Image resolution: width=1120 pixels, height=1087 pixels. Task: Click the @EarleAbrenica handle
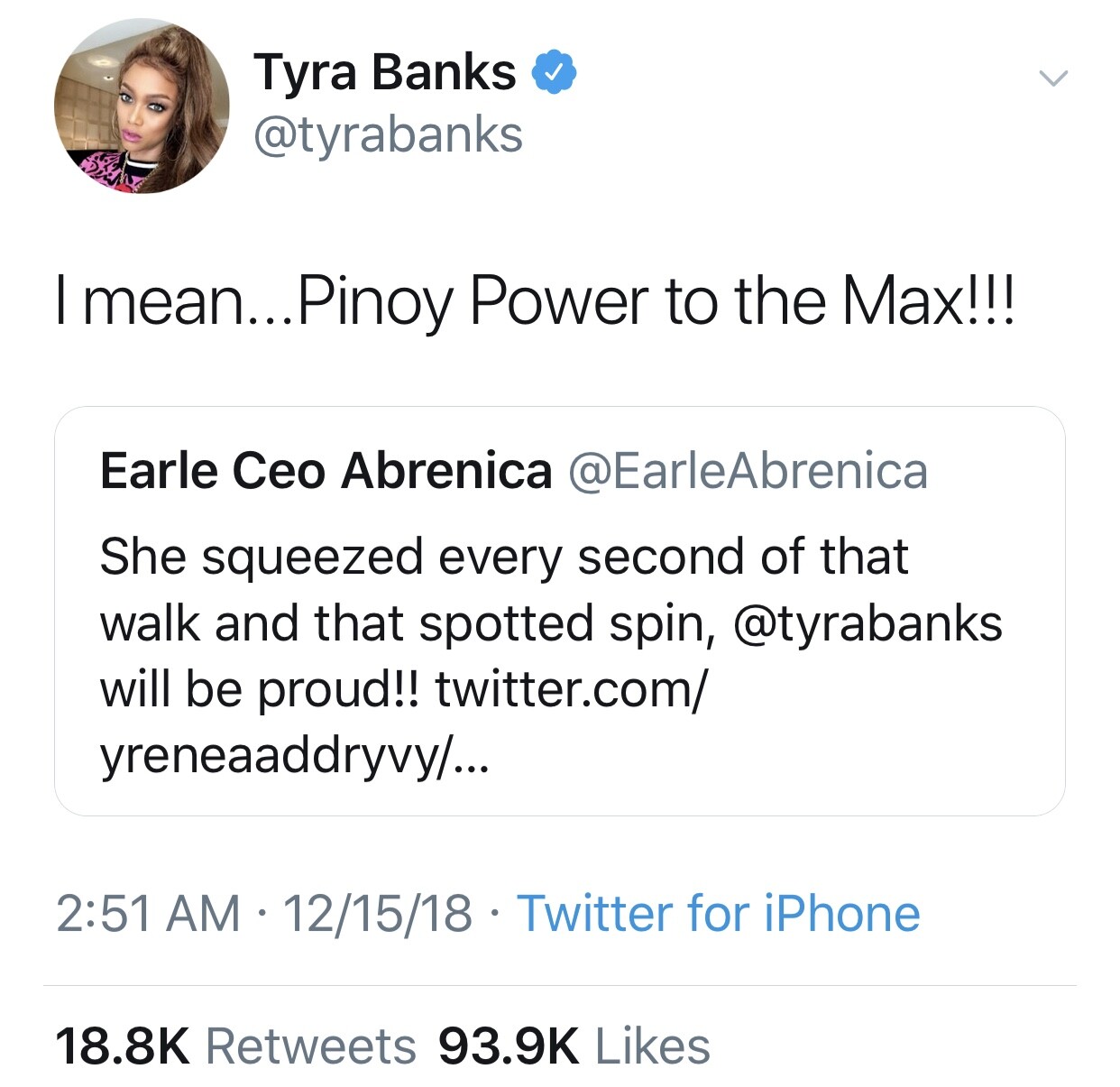pos(748,471)
